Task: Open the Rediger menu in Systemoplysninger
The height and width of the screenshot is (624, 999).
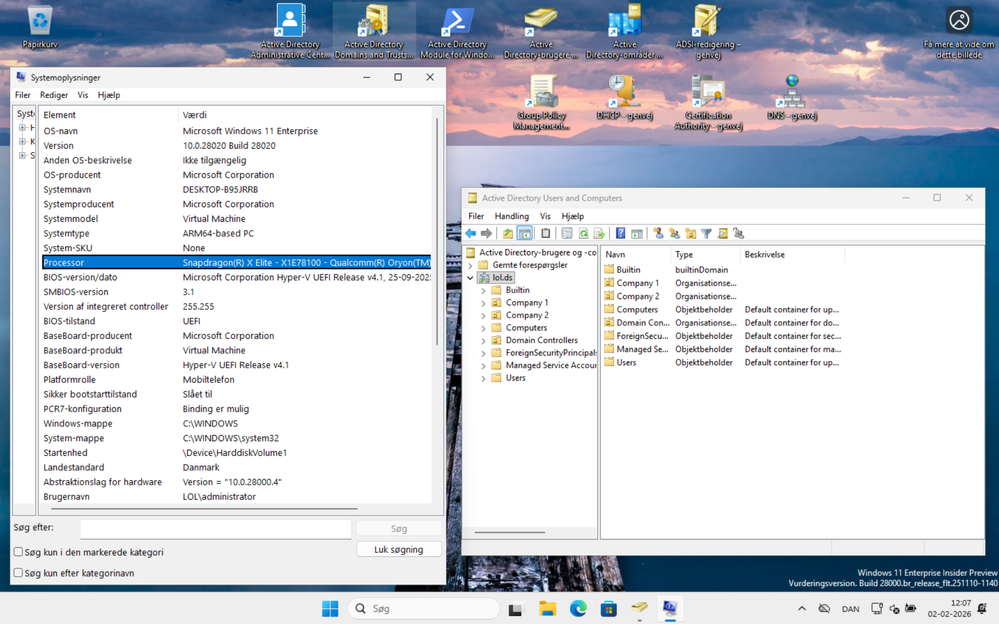Action: 54,95
